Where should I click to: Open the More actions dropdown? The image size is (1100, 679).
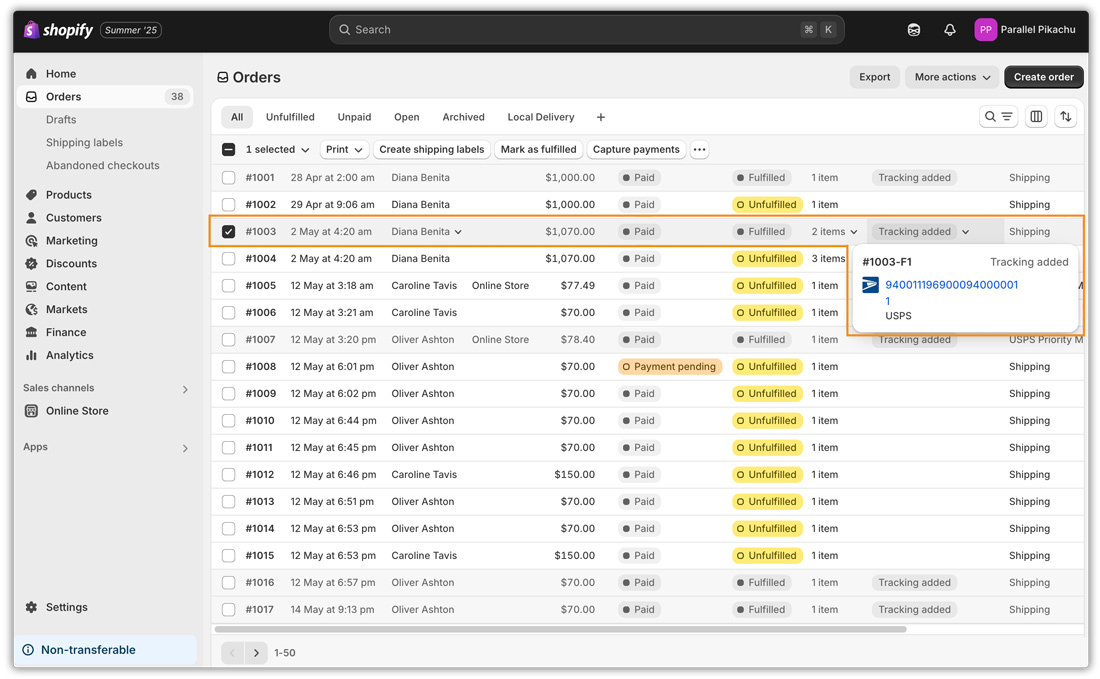(x=952, y=77)
